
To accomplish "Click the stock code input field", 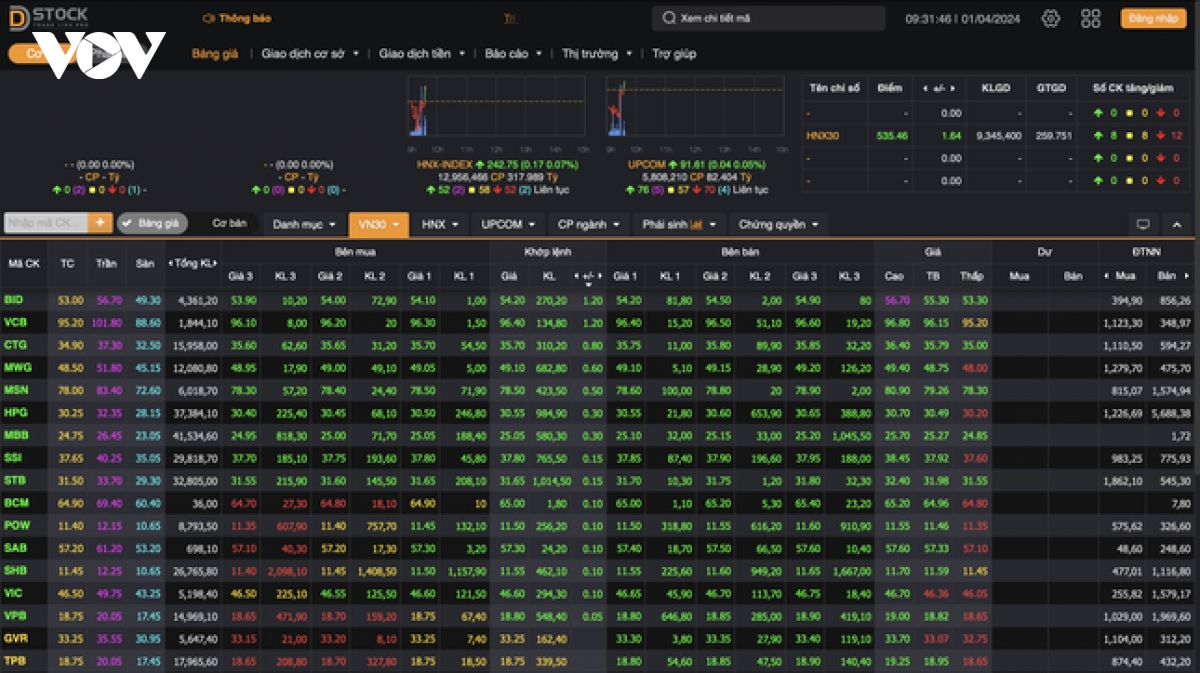I will tap(46, 223).
